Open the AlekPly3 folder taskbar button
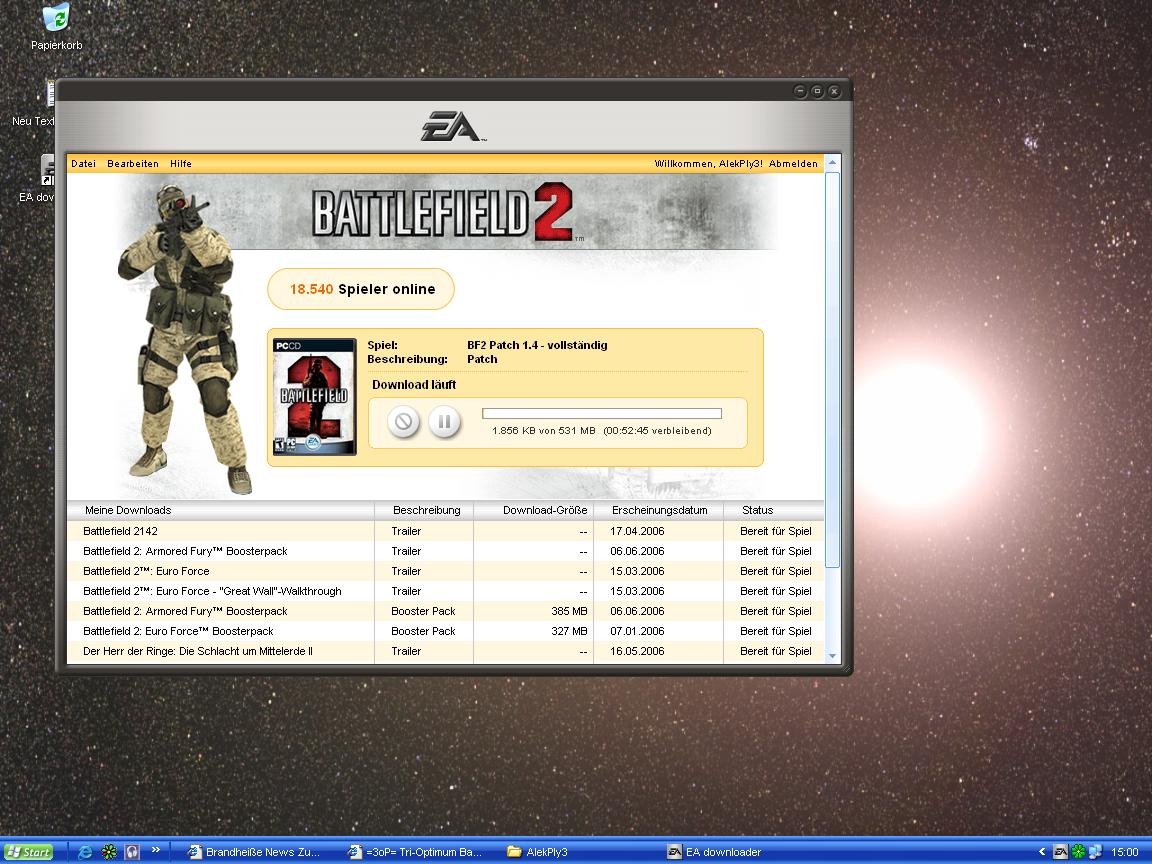 click(x=576, y=852)
